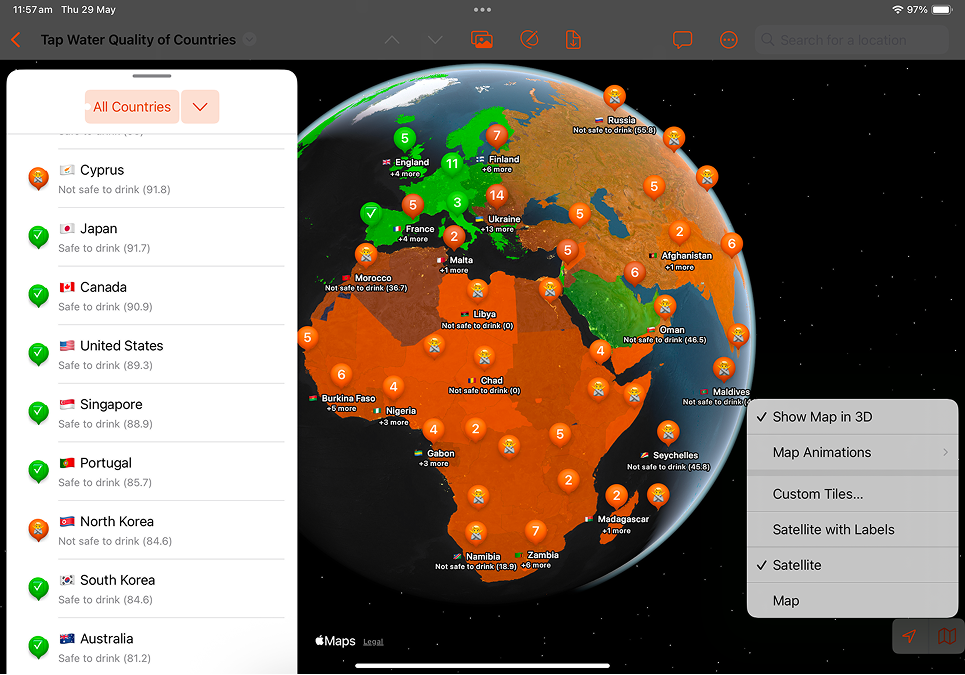The width and height of the screenshot is (965, 675).
Task: Open the more options ellipsis icon
Action: [729, 40]
